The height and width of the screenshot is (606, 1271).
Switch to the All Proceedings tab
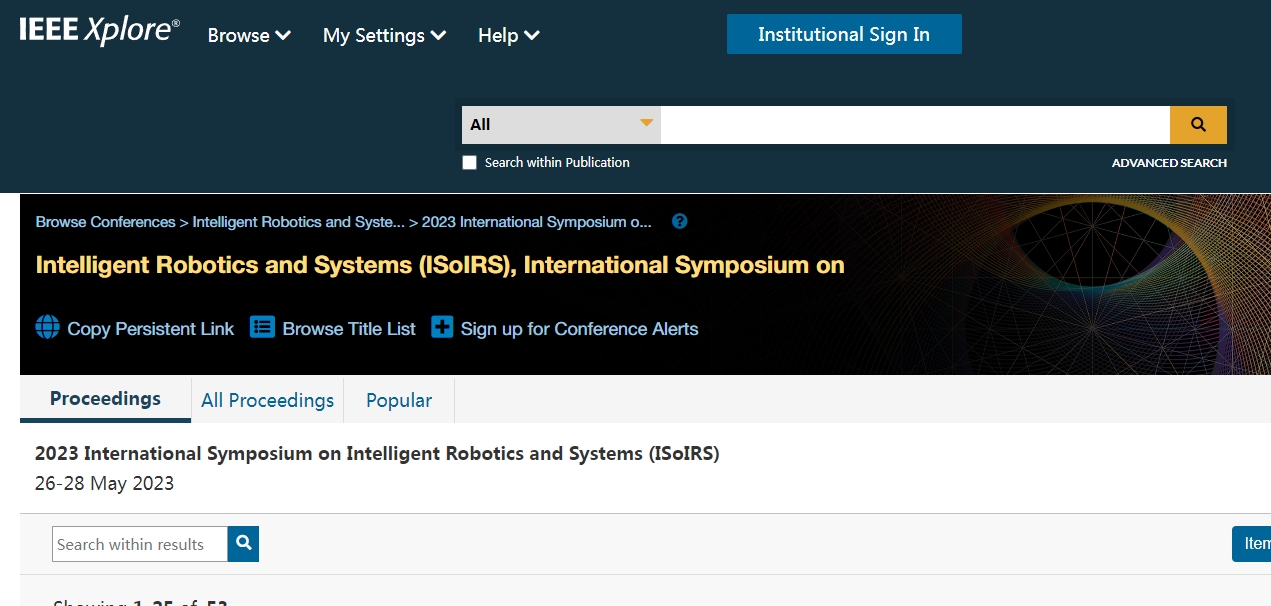click(x=267, y=400)
